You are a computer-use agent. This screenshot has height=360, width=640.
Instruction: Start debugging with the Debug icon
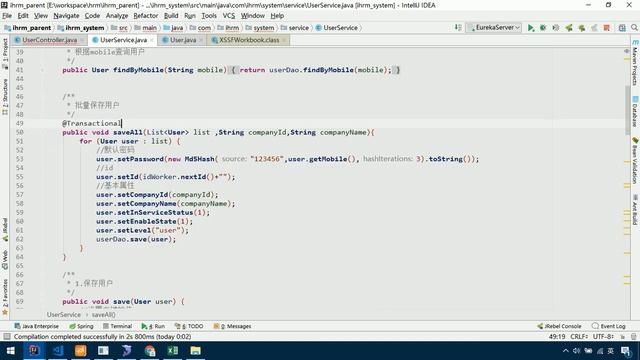(x=543, y=28)
